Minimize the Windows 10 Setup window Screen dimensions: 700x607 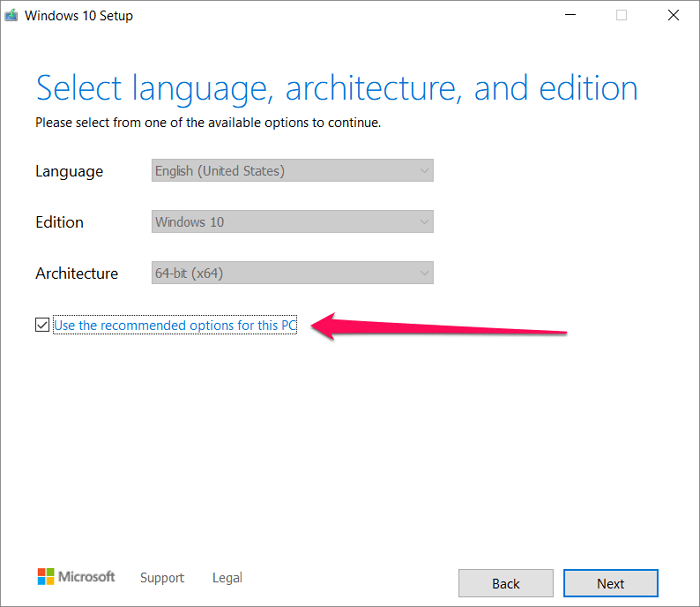point(570,16)
